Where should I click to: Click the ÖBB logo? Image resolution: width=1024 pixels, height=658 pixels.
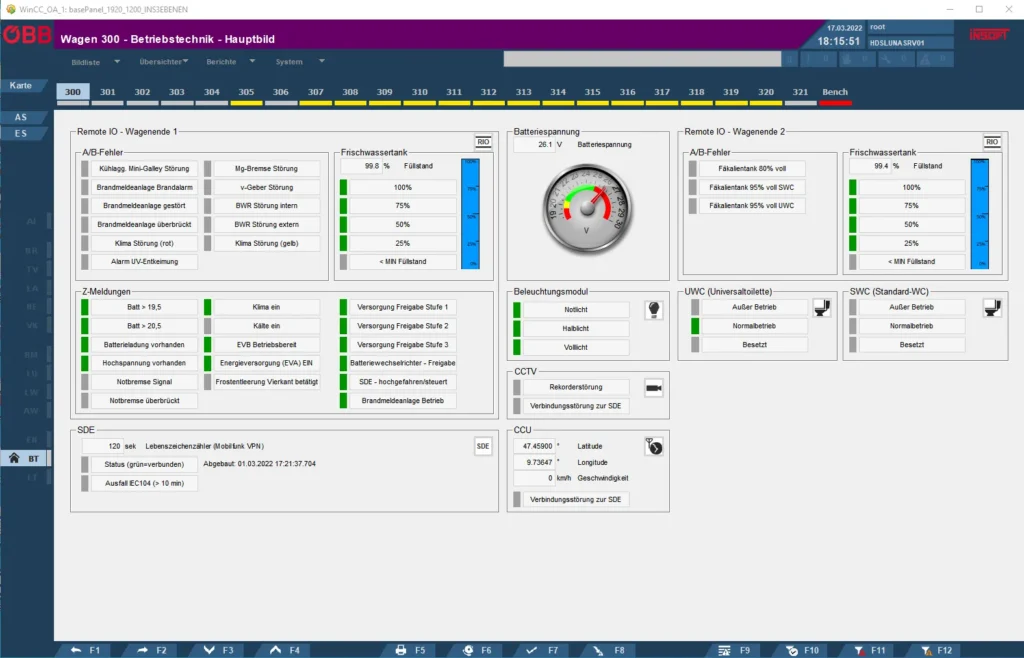(x=27, y=34)
